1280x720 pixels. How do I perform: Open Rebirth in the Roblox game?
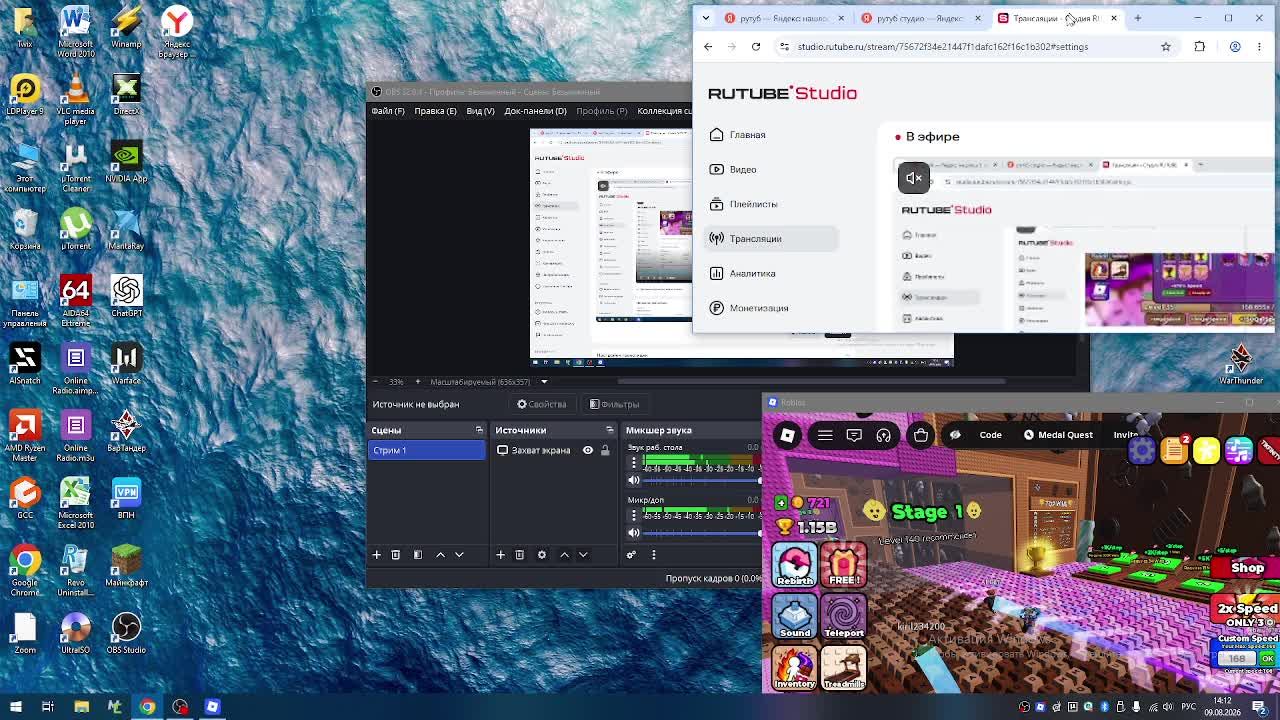(x=795, y=564)
